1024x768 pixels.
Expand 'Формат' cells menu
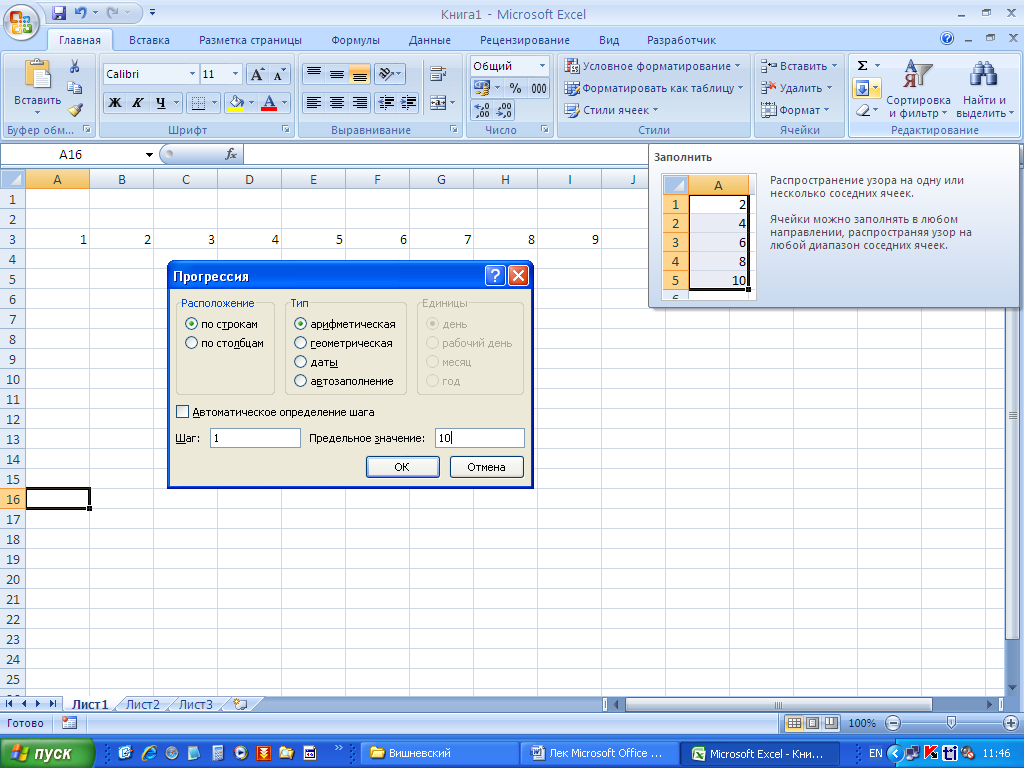coord(795,110)
